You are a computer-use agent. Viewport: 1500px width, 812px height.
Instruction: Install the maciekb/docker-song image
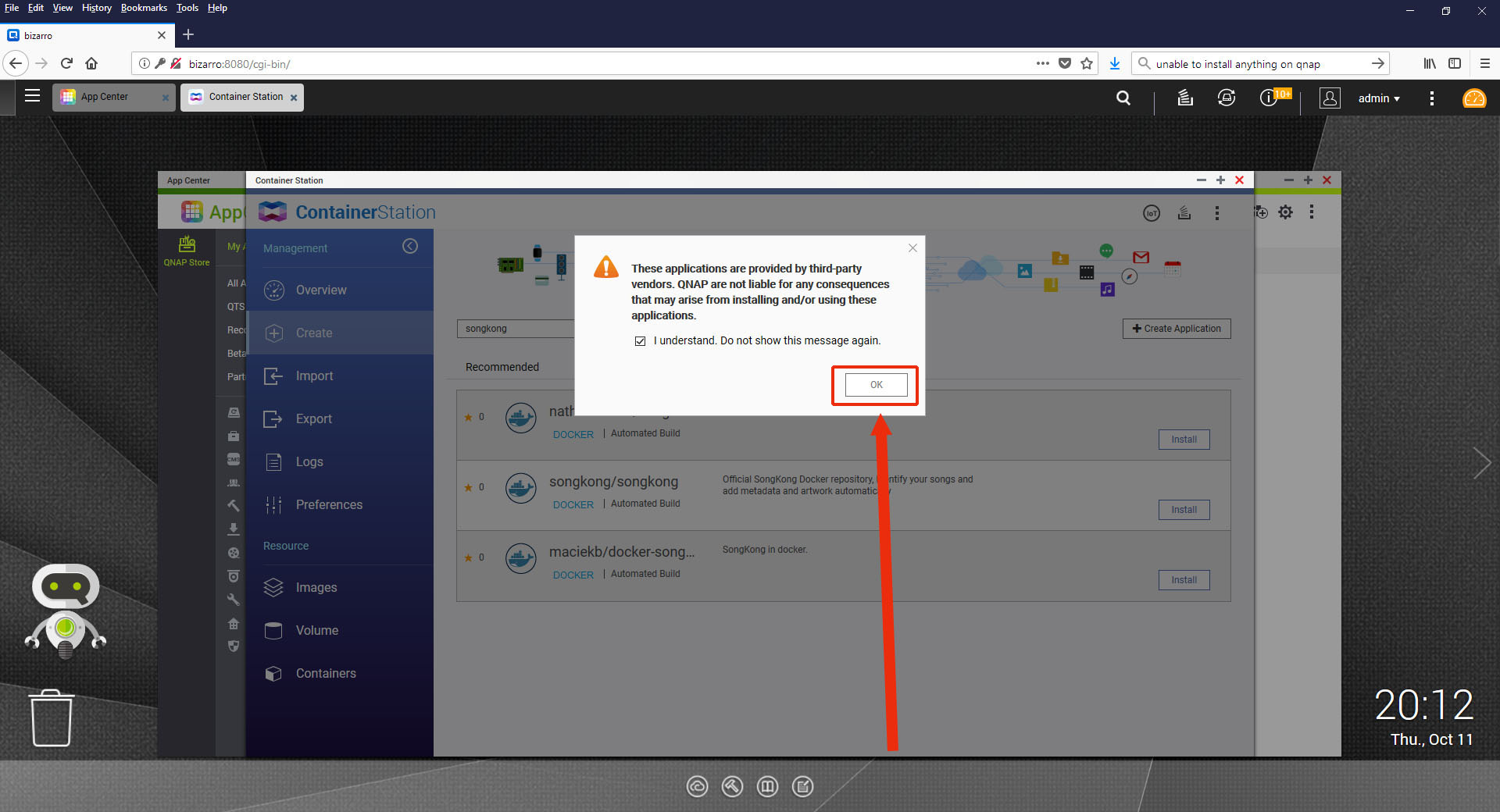pyautogui.click(x=1184, y=580)
